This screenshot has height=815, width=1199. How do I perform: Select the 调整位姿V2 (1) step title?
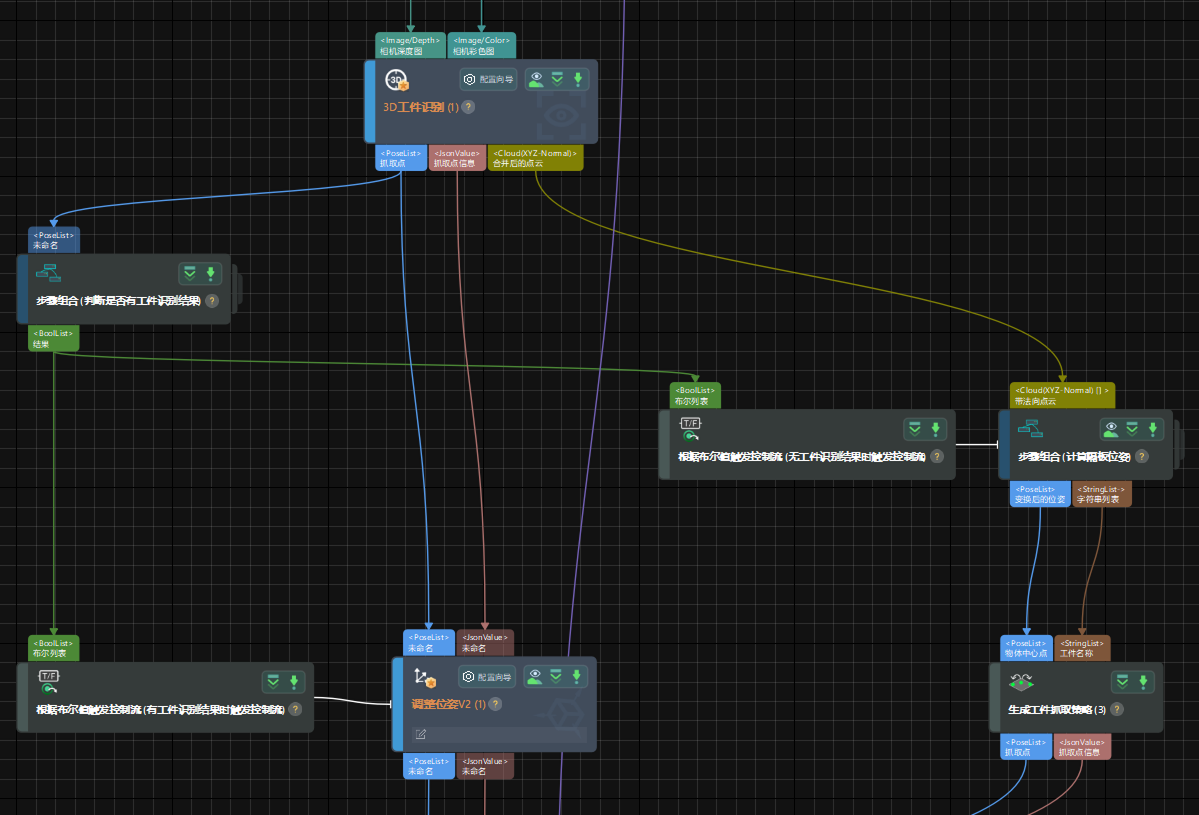pos(448,704)
